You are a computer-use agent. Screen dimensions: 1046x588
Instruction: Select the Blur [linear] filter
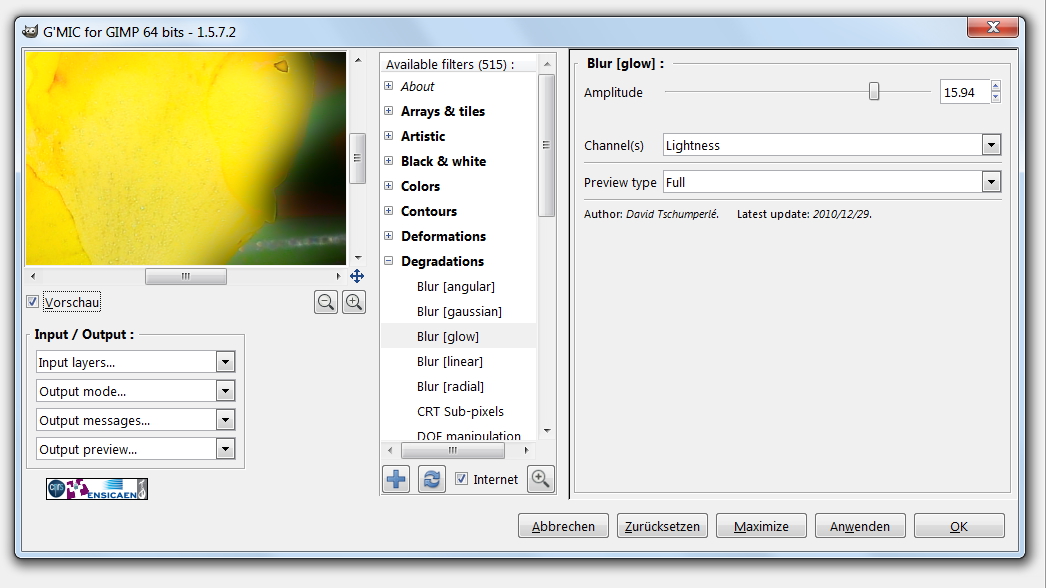tap(450, 361)
